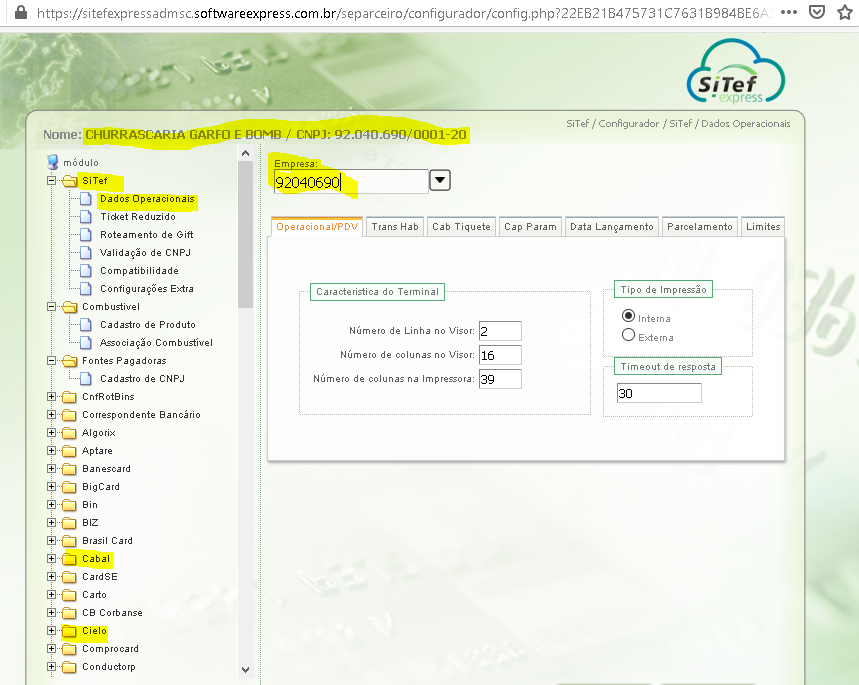859x685 pixels.
Task: Expand the Cielo tree node
Action: pos(51,630)
